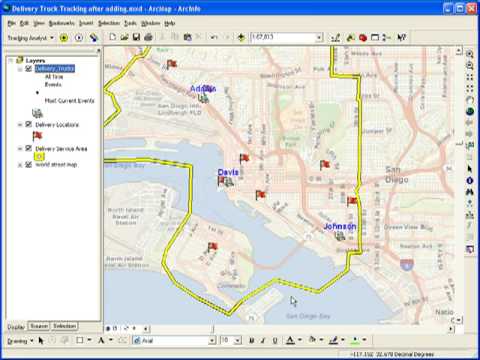This screenshot has width=480, height=360.
Task: Open the Window menu
Action: pyautogui.click(x=151, y=23)
